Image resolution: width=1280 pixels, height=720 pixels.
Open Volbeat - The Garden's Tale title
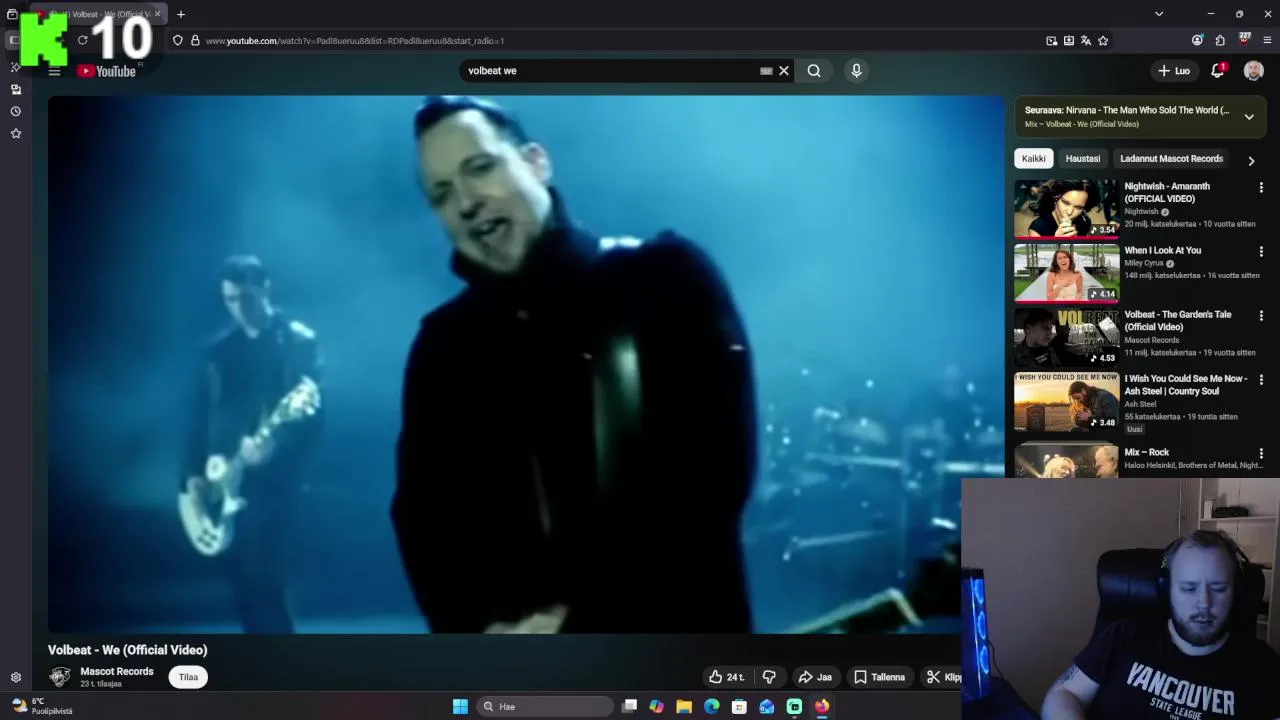point(1177,320)
